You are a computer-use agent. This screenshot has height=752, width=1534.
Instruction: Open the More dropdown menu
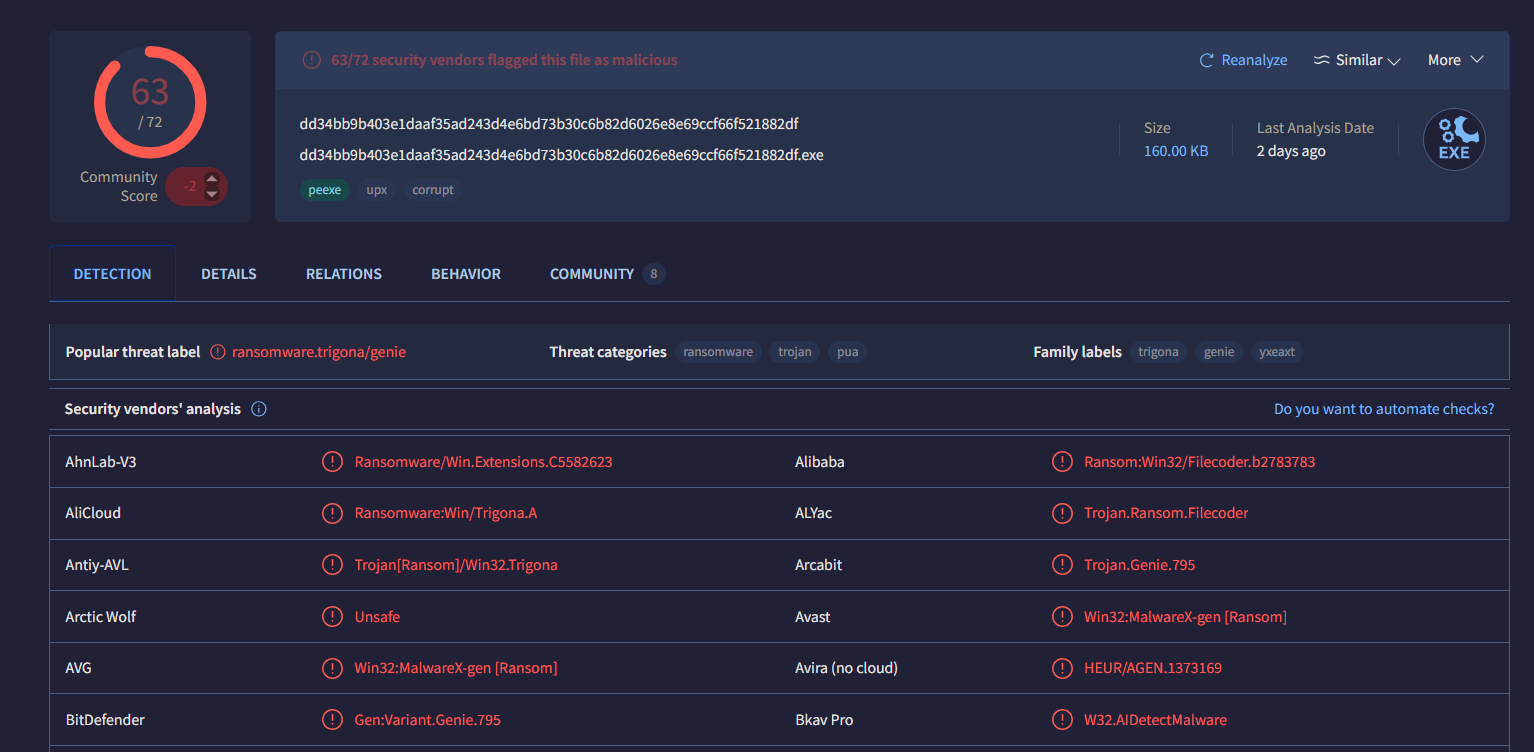pyautogui.click(x=1455, y=60)
